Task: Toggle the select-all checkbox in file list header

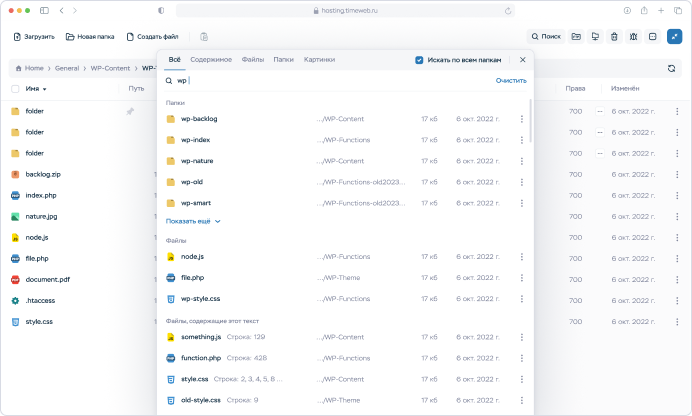Action: click(x=15, y=89)
